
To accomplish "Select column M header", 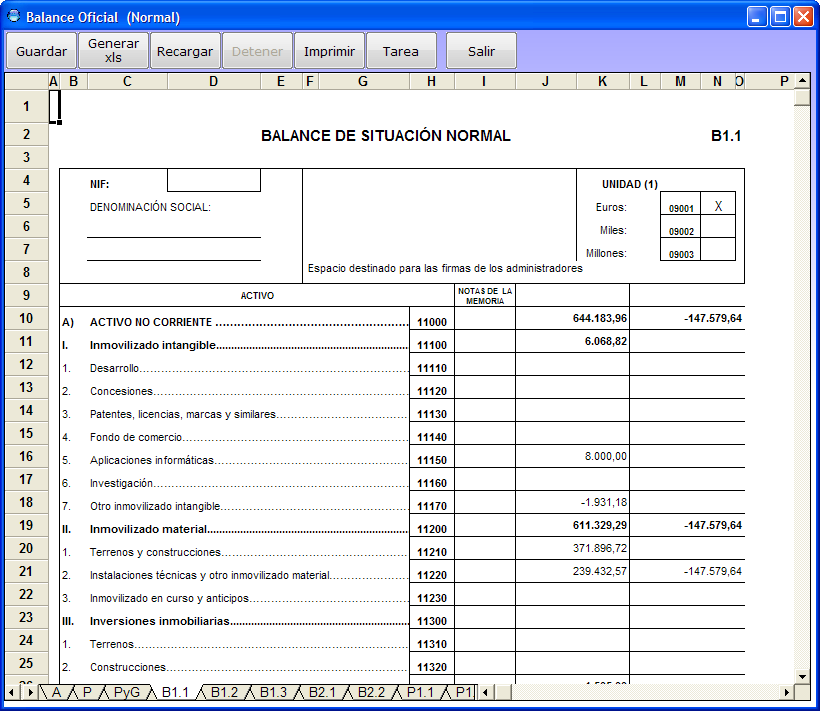I will (x=680, y=81).
